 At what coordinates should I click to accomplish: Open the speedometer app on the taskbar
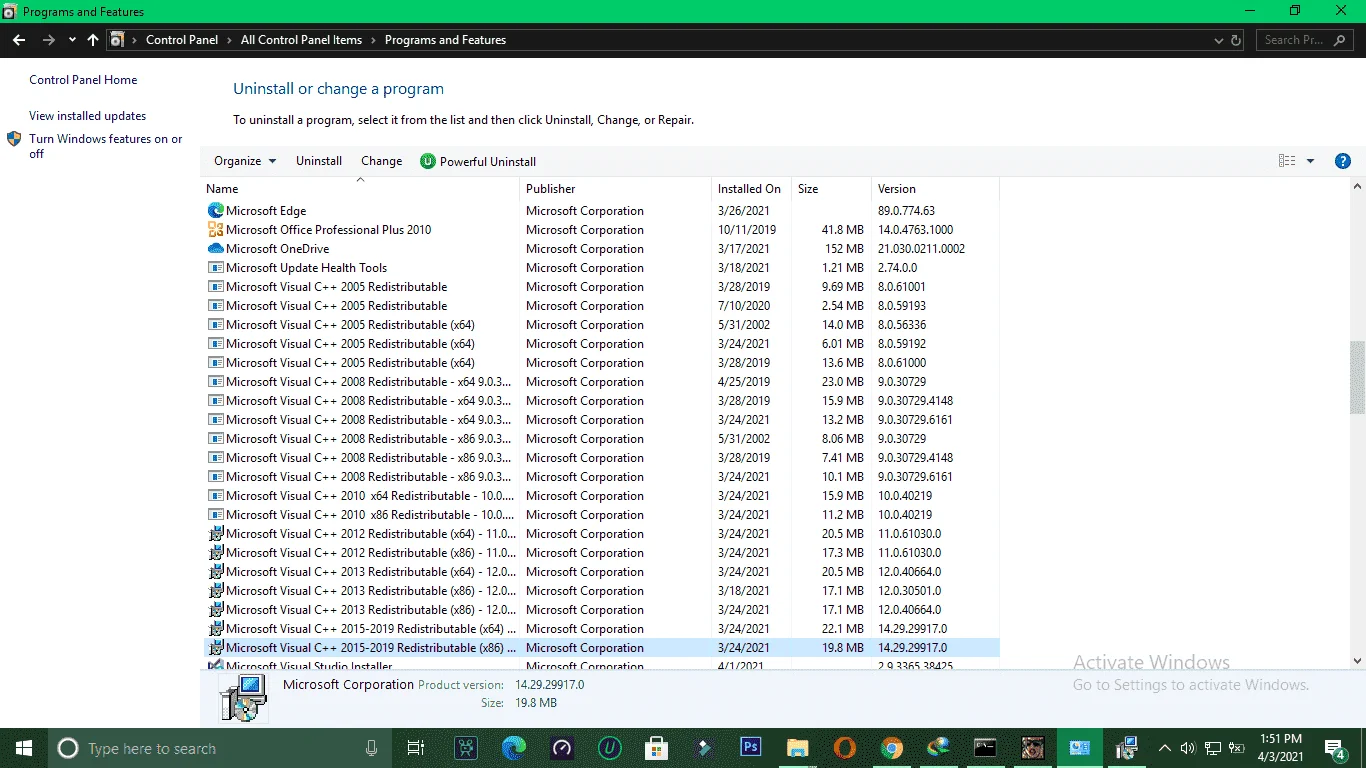(x=562, y=748)
